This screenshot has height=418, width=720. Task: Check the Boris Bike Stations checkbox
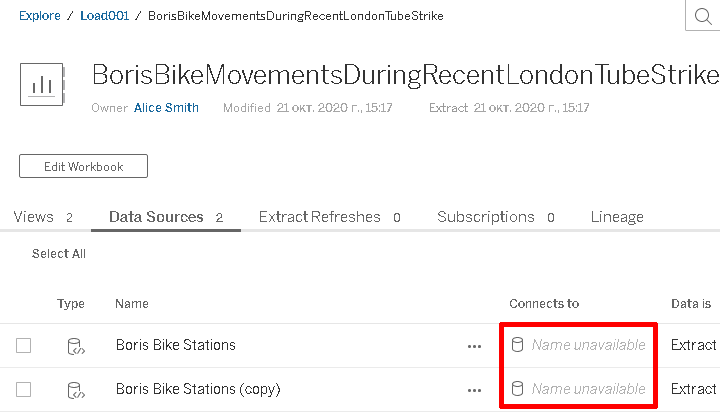pos(23,345)
